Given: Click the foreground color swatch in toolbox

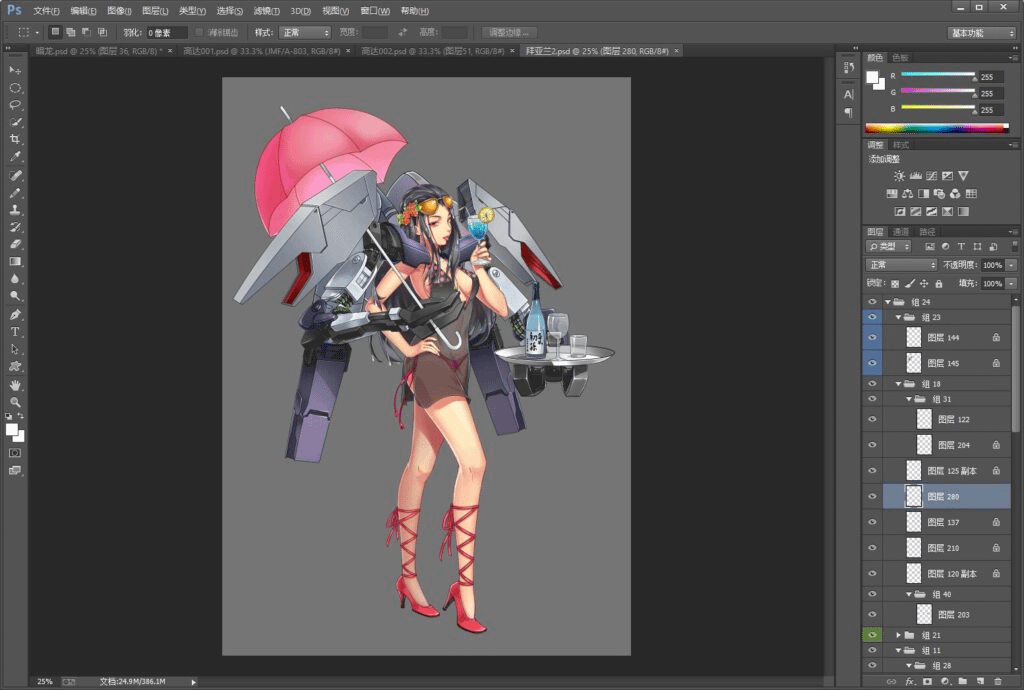Looking at the screenshot, I should (x=12, y=430).
